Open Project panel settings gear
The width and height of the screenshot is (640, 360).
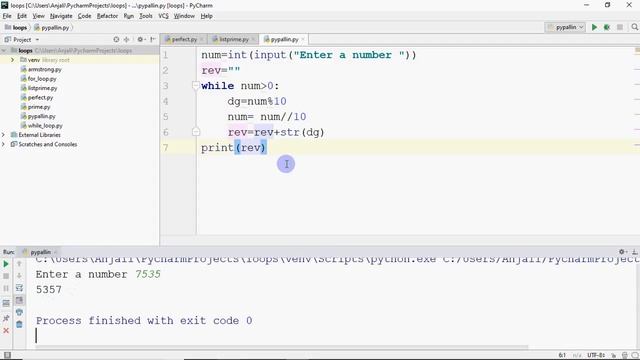(x=141, y=40)
